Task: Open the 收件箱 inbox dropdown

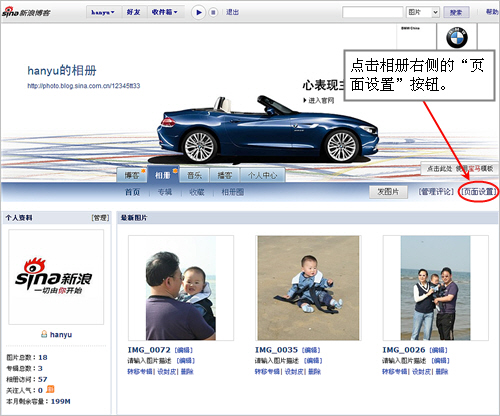Action: pos(164,12)
